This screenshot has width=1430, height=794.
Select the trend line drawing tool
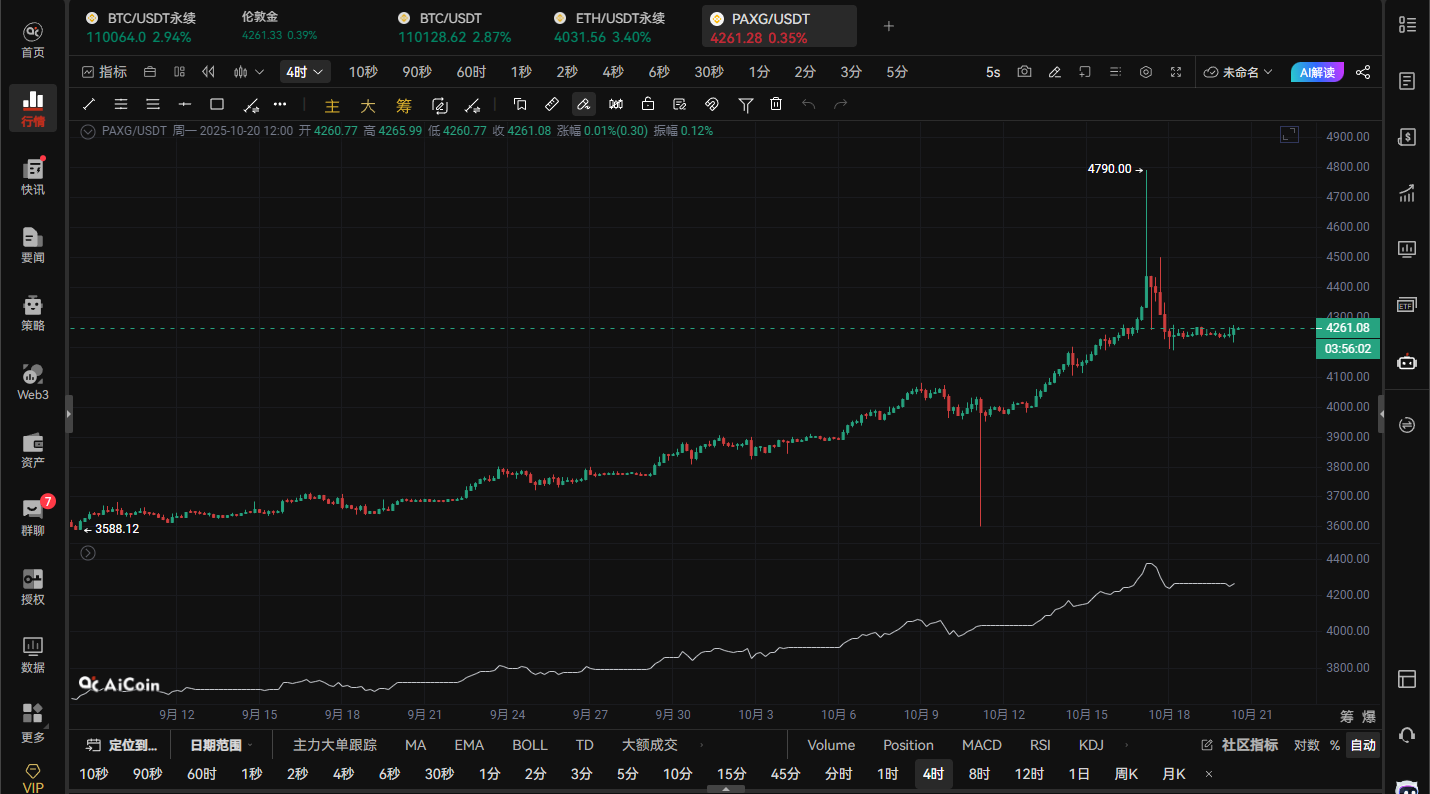point(89,104)
